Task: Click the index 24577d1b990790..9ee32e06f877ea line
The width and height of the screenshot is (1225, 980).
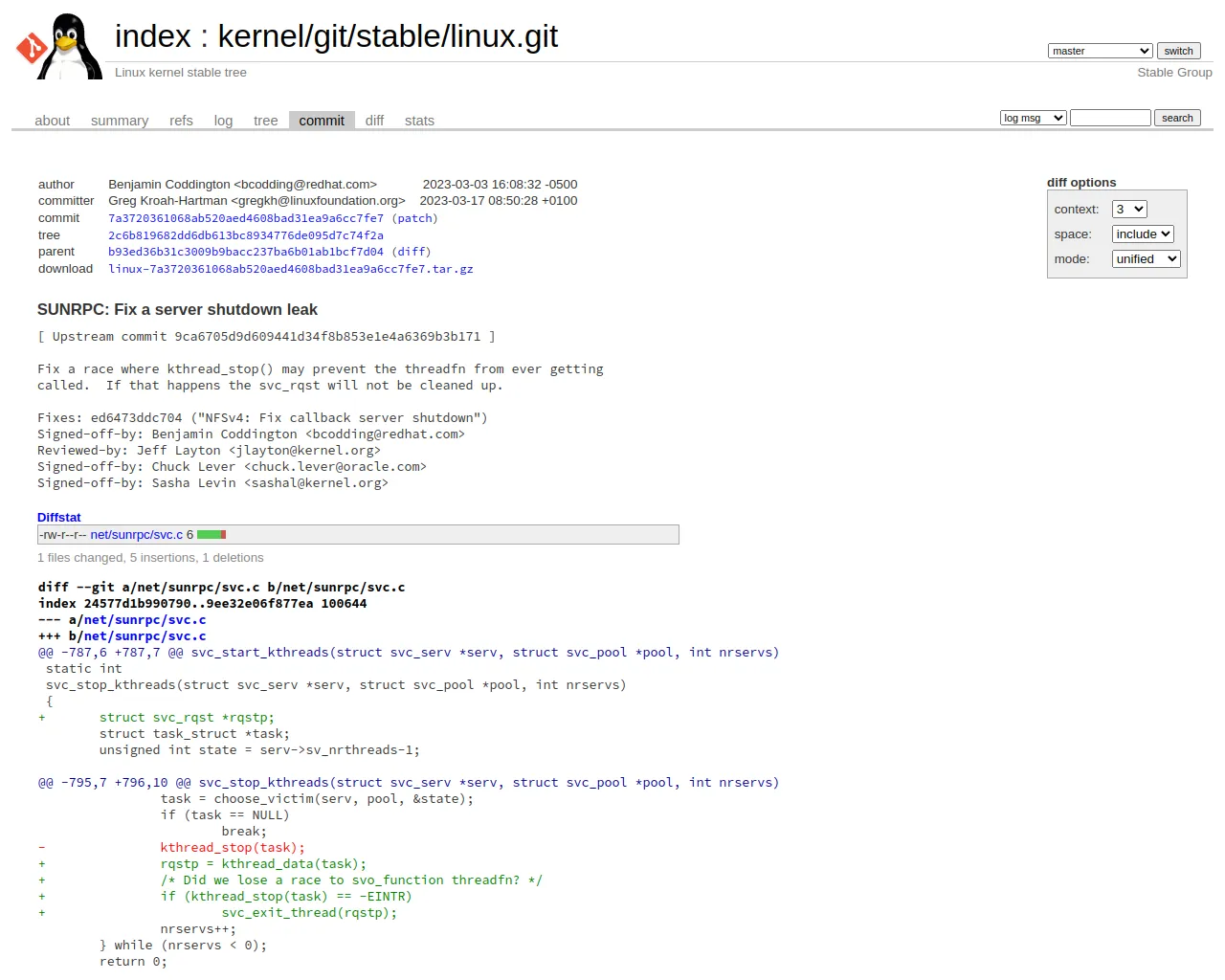Action: 203,604
